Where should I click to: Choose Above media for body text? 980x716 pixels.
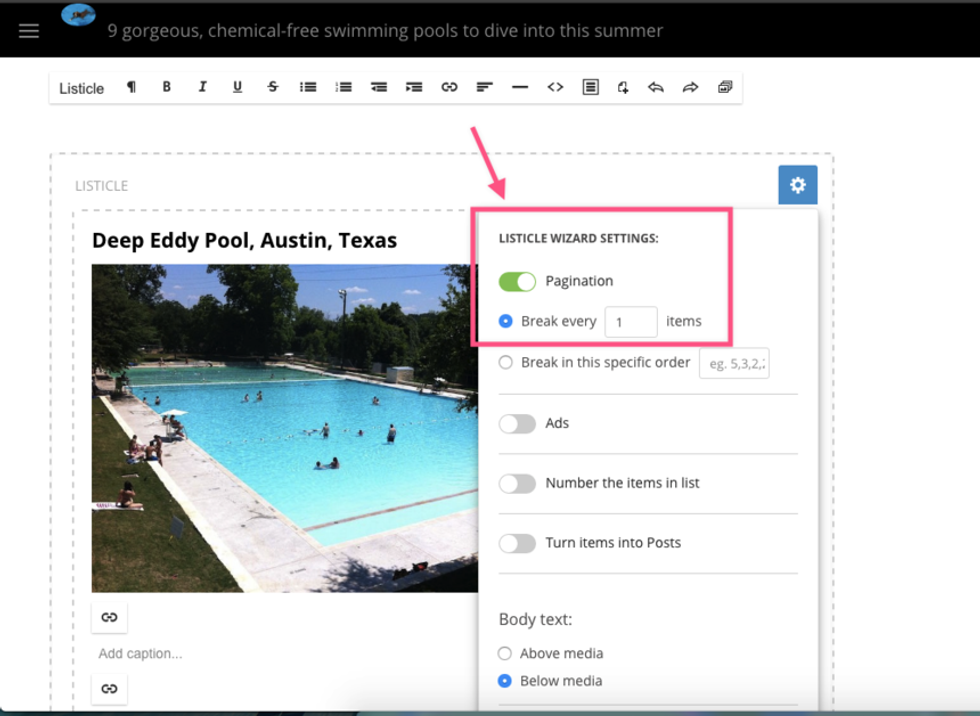tap(506, 653)
